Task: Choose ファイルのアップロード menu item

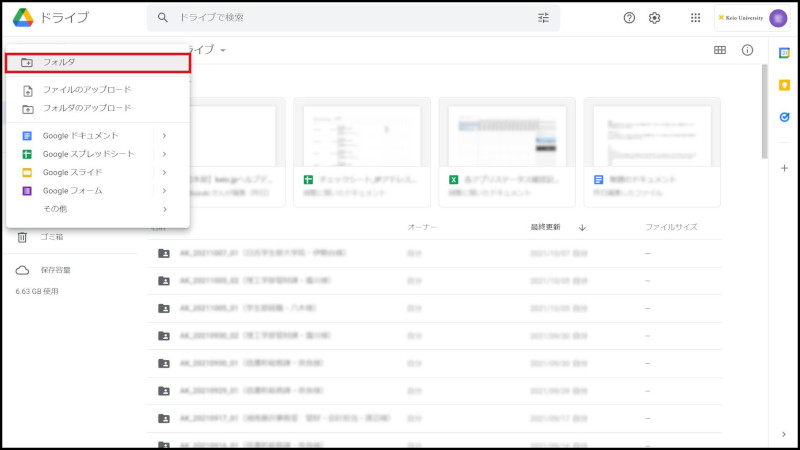Action: pos(86,90)
